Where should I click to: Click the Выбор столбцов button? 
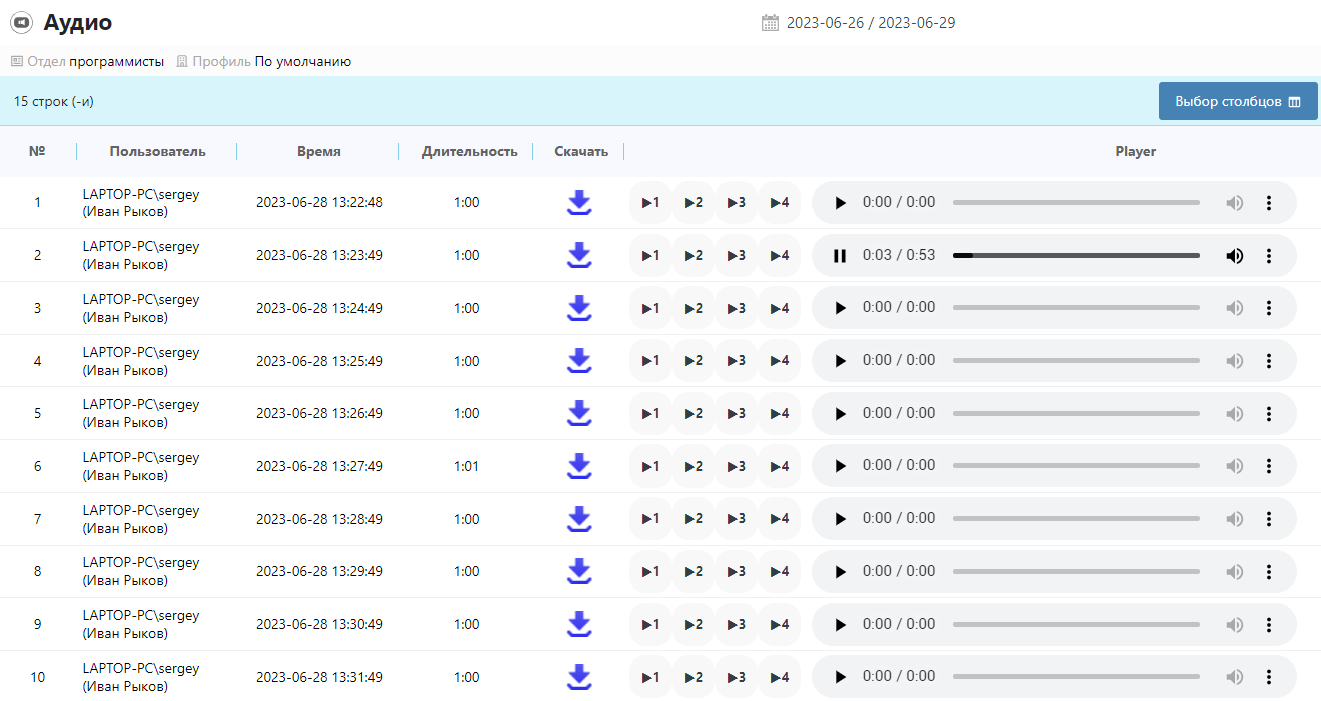tap(1237, 102)
